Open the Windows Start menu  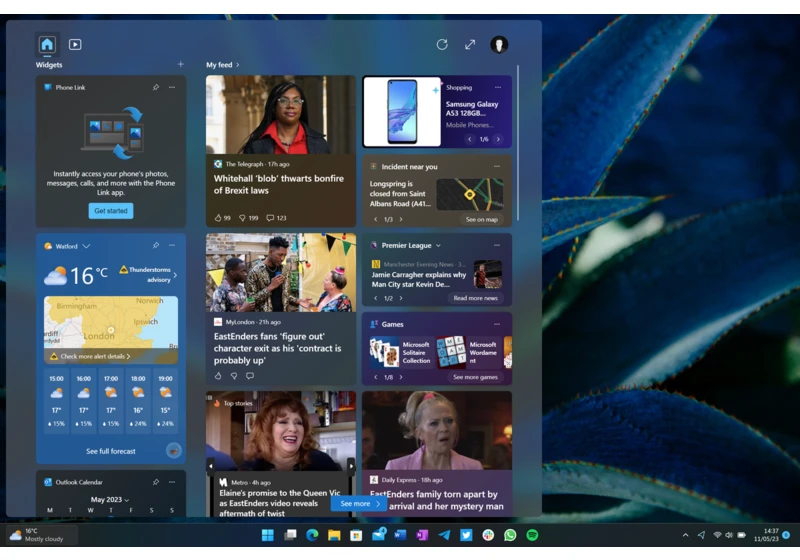tap(268, 535)
